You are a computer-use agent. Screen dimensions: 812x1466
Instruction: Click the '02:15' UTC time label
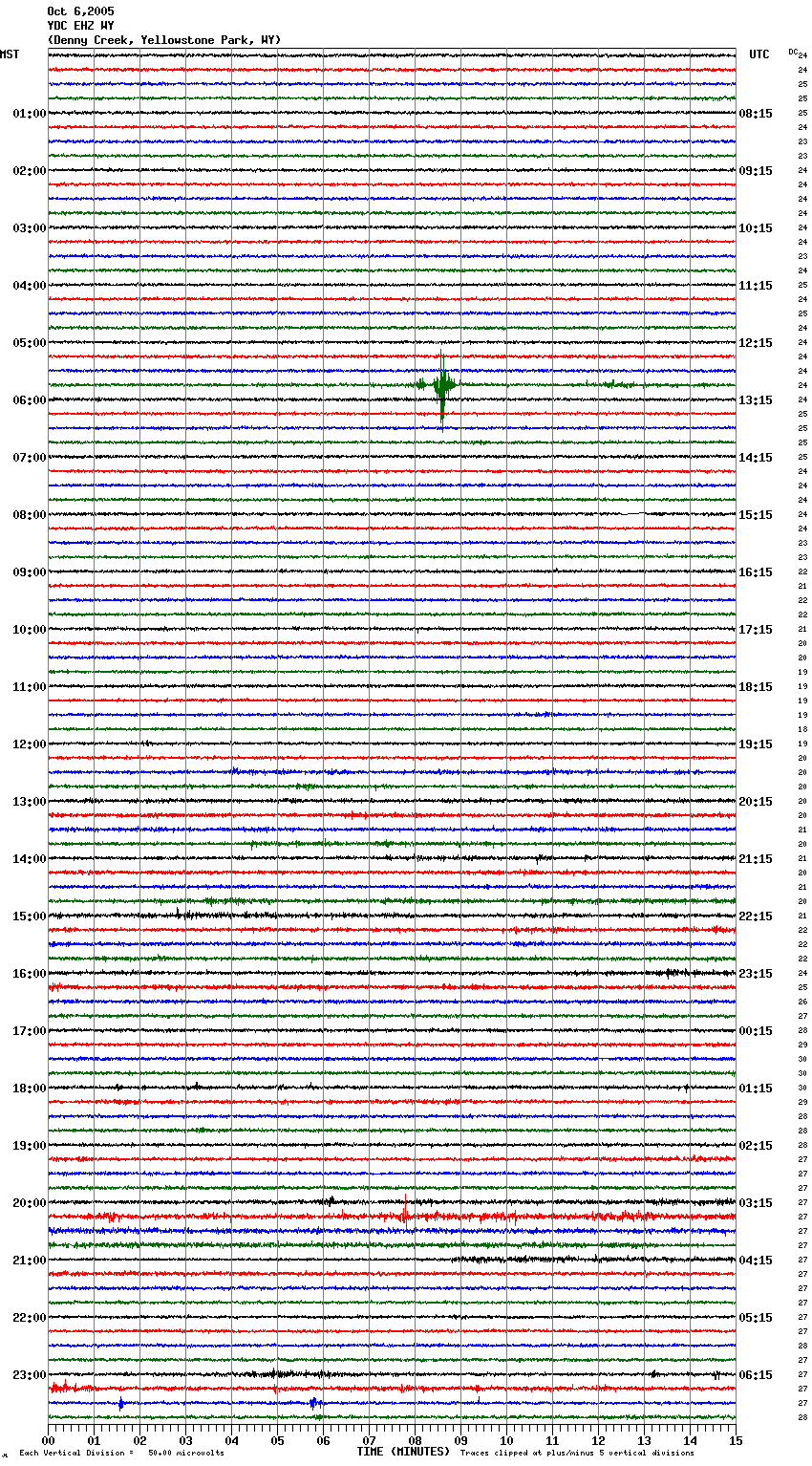pos(756,1146)
